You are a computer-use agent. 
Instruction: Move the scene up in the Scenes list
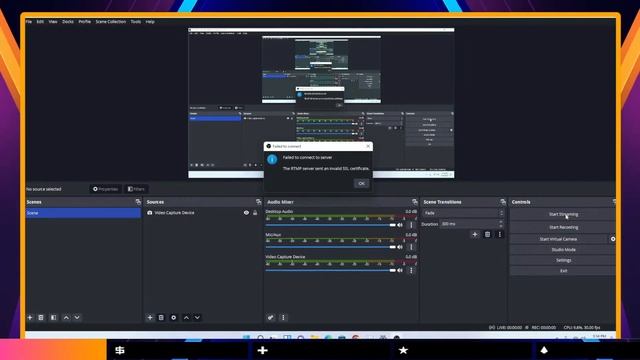tap(66, 317)
